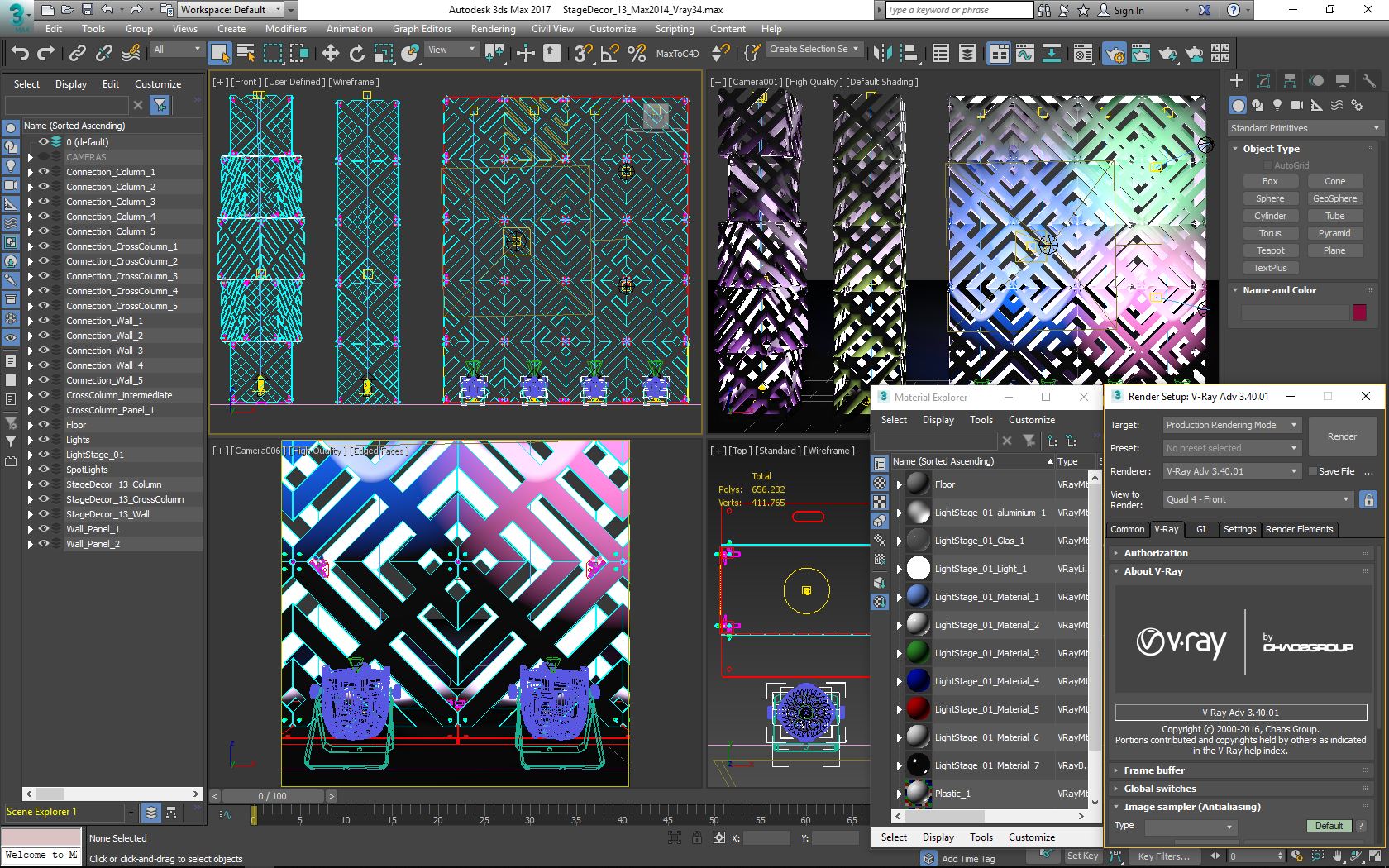Open the Renderer V-Ray Adv dropdown
This screenshot has height=868, width=1389.
pos(1232,471)
